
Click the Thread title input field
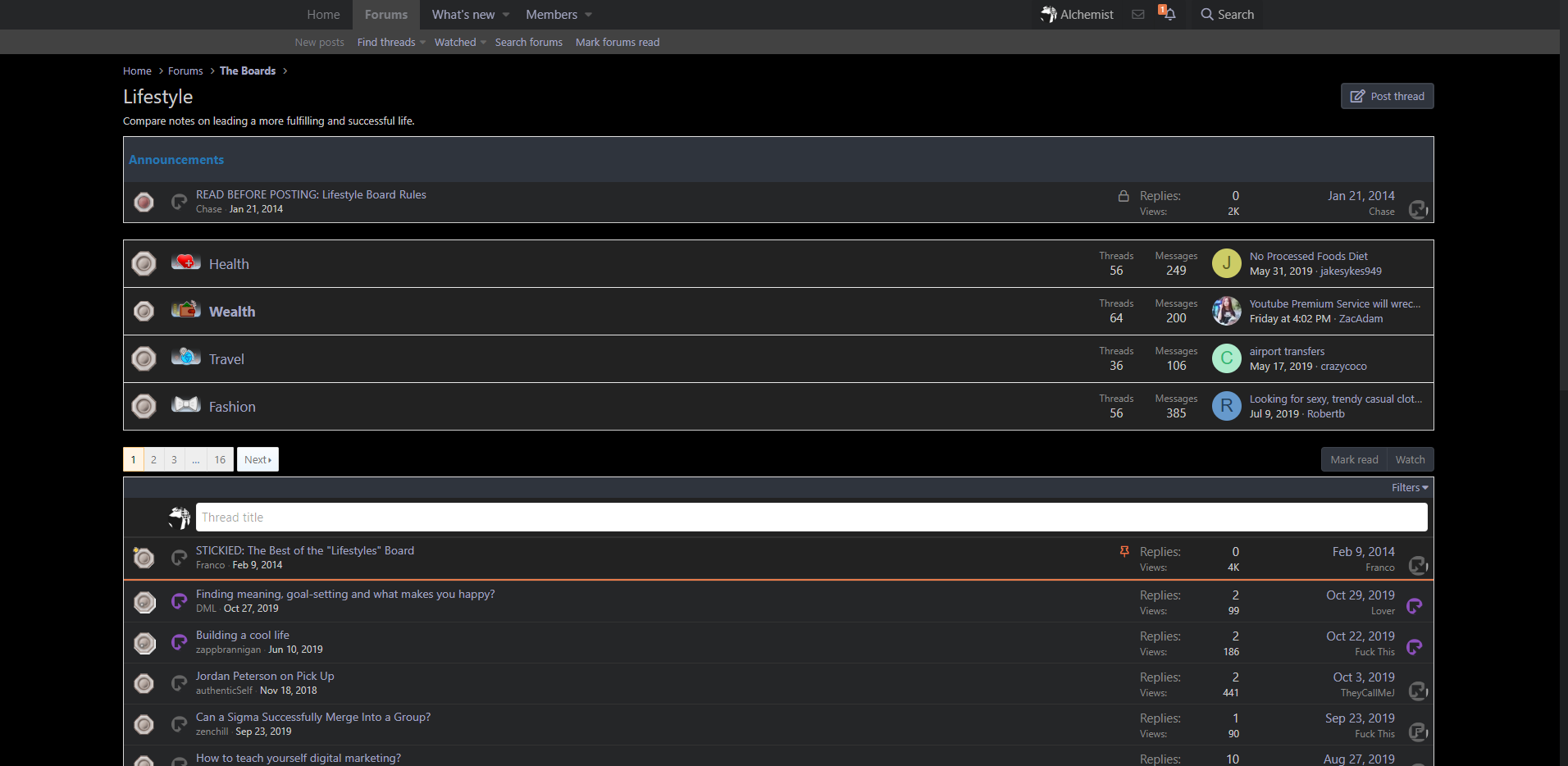point(811,518)
